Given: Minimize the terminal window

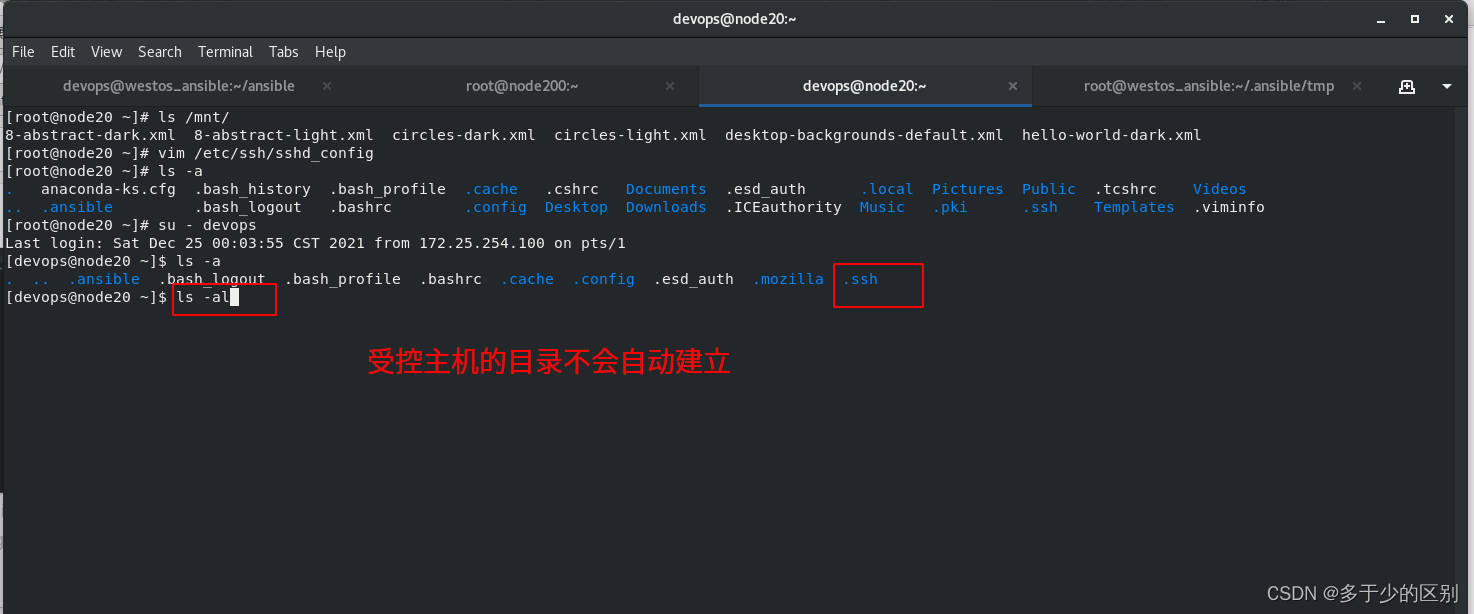Looking at the screenshot, I should (x=1382, y=19).
